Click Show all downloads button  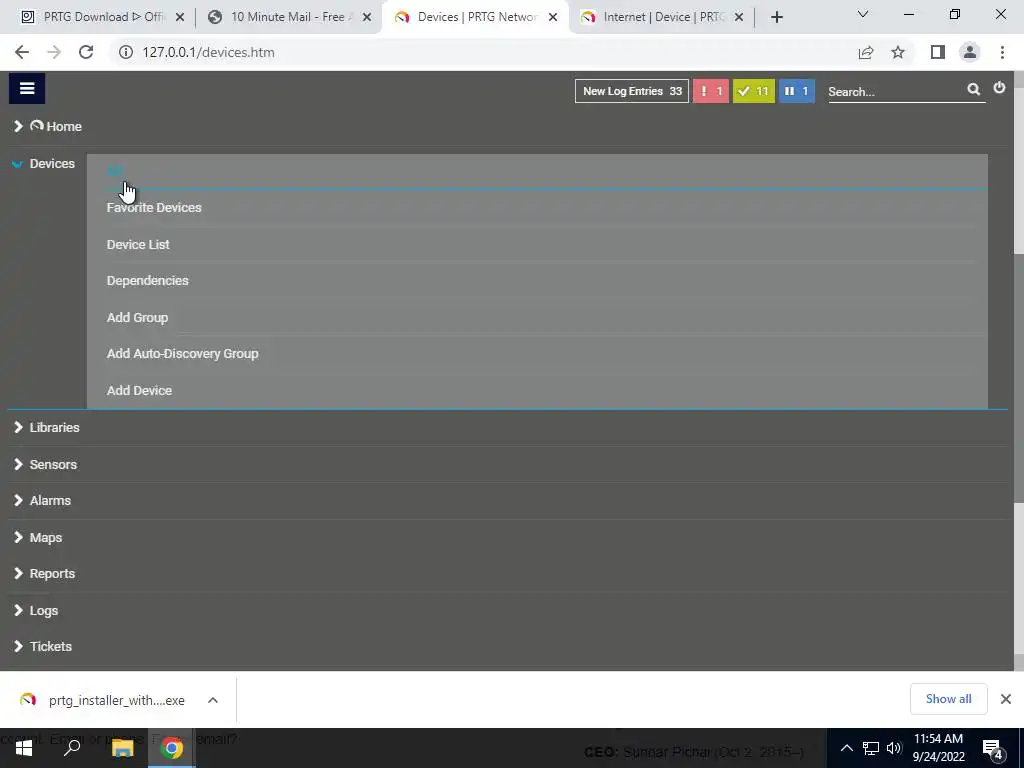pos(948,699)
